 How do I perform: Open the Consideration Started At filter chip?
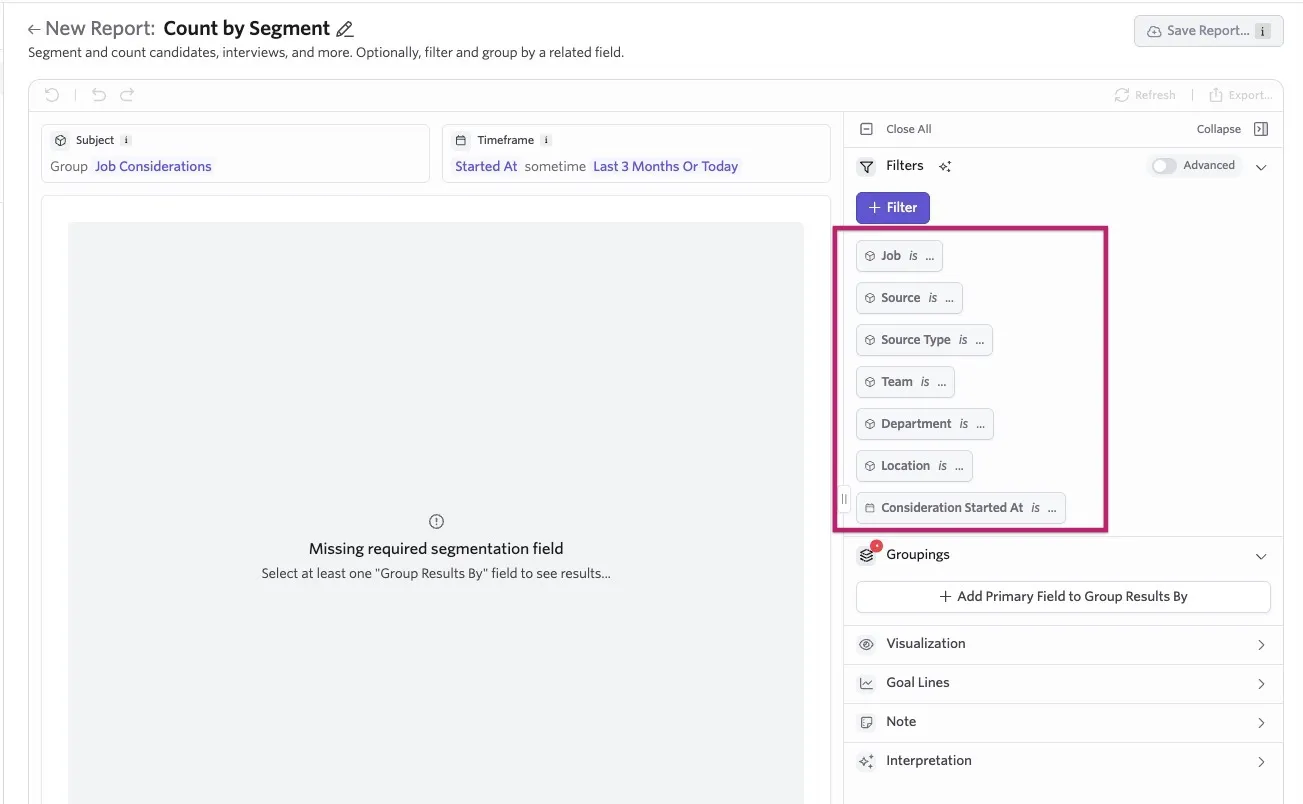(x=961, y=508)
